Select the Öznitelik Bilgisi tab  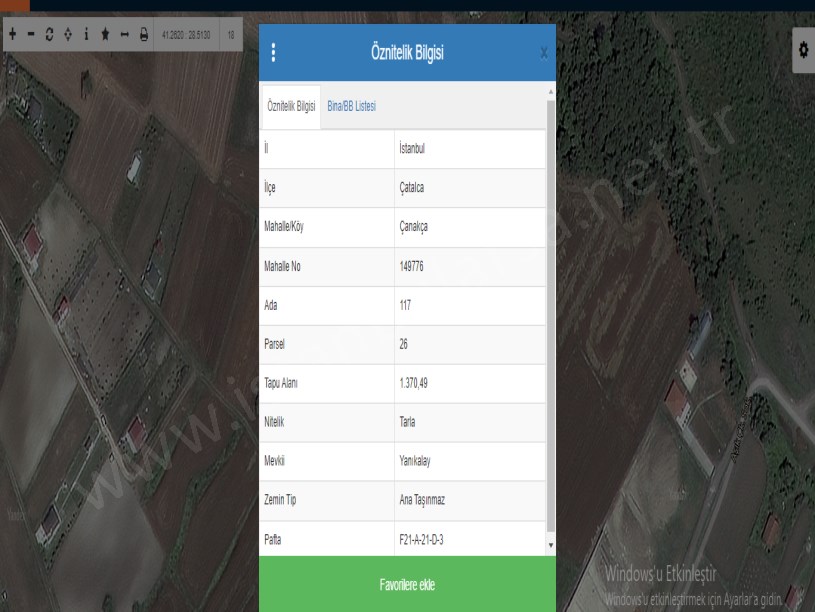coord(291,107)
